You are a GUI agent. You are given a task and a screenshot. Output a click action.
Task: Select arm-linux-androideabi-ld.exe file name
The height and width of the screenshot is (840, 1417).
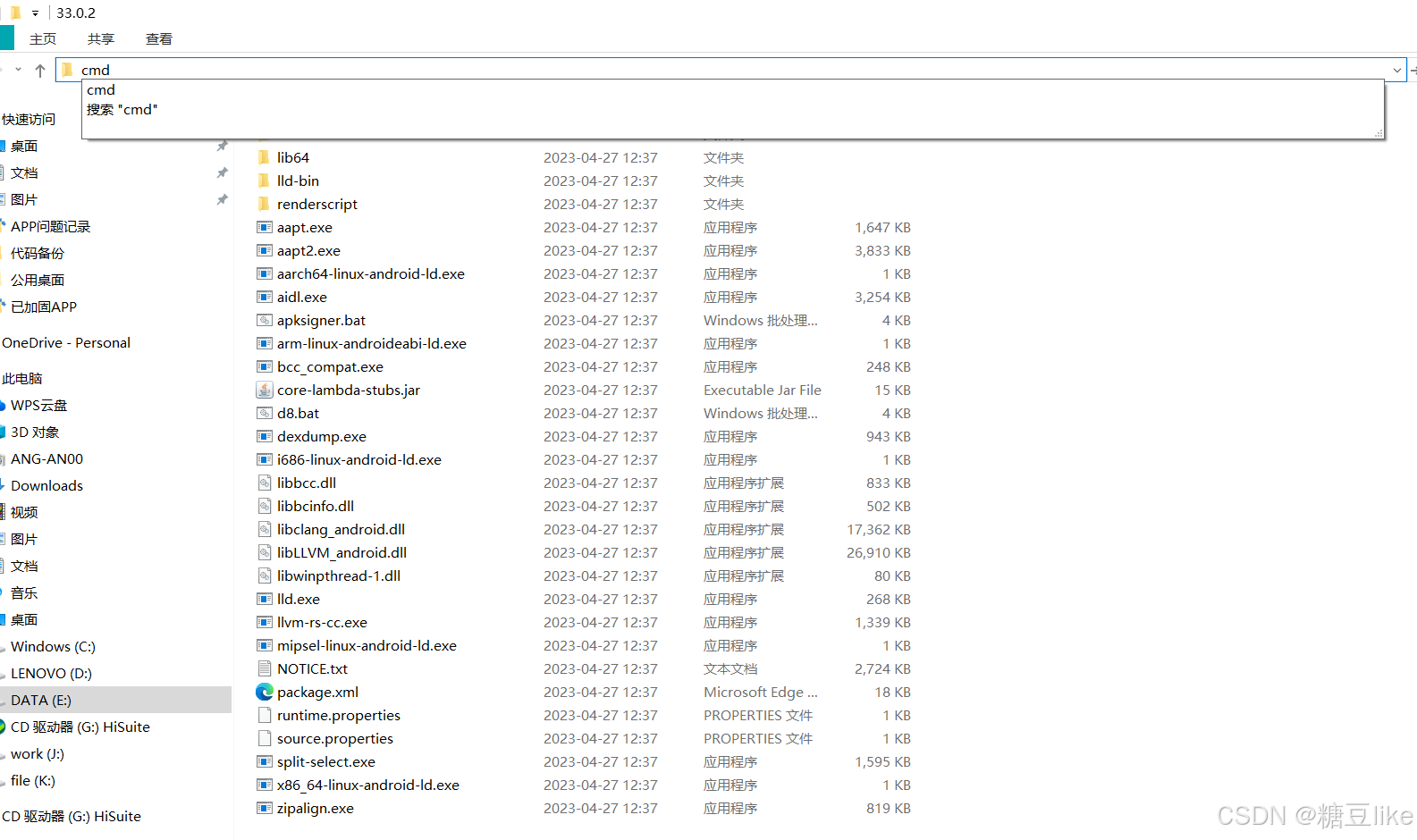tap(372, 344)
